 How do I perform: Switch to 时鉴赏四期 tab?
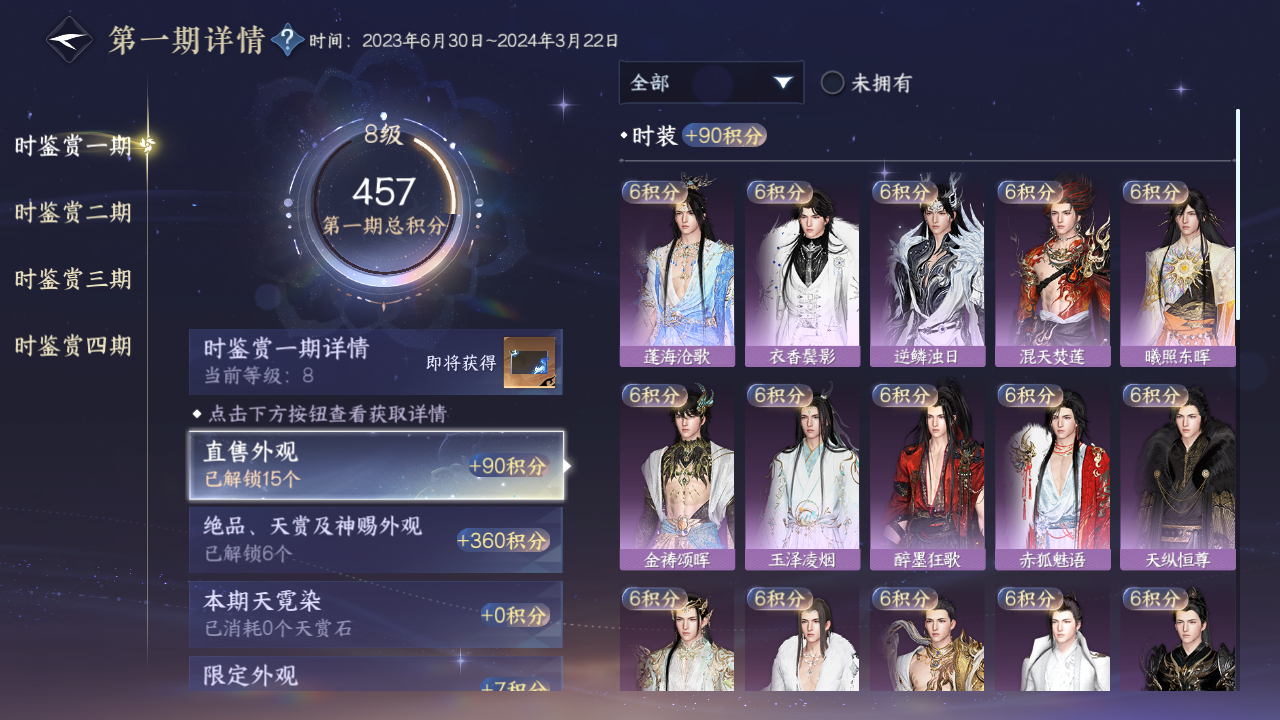73,347
